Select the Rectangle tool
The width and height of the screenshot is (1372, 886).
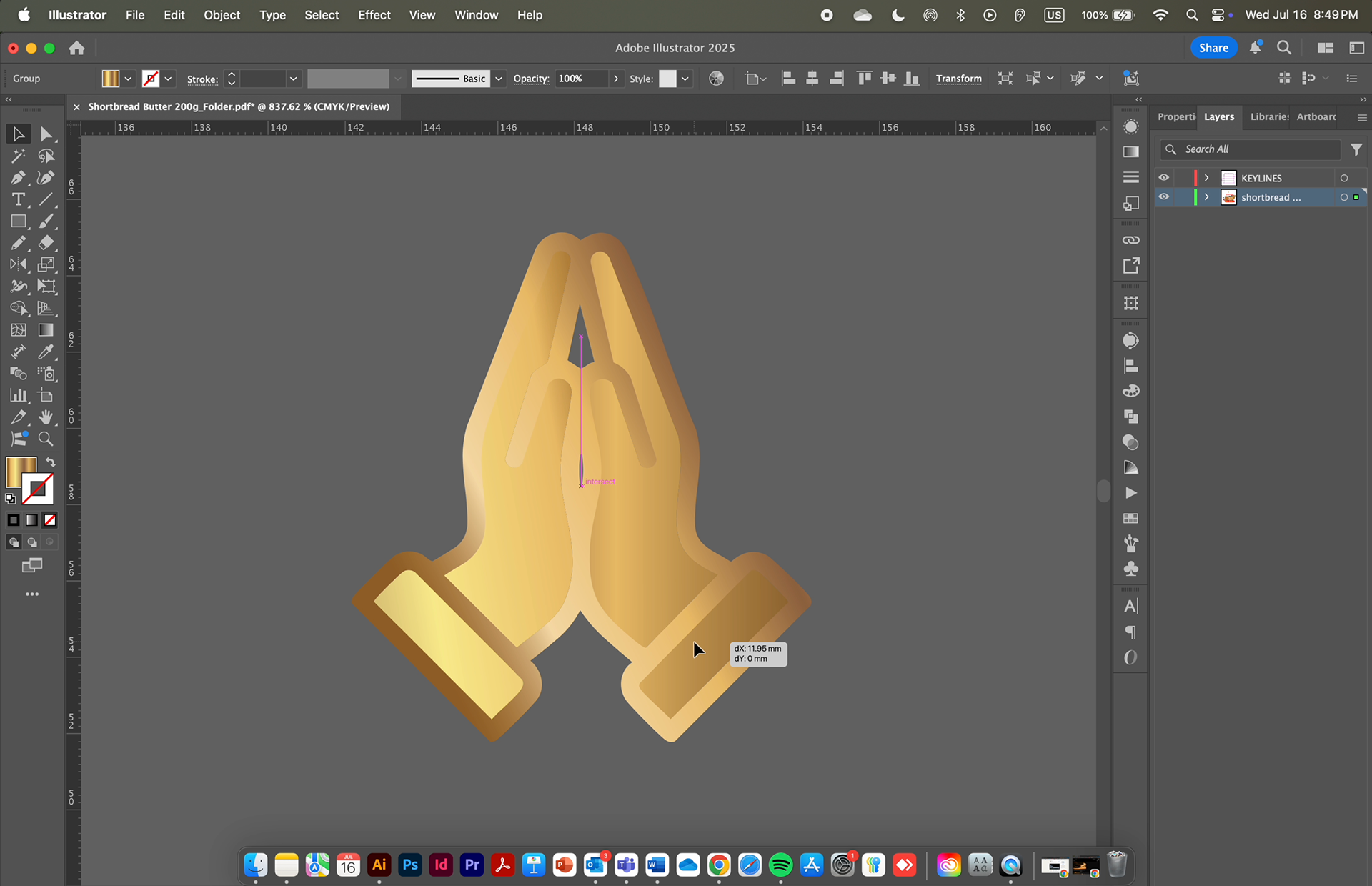point(18,221)
